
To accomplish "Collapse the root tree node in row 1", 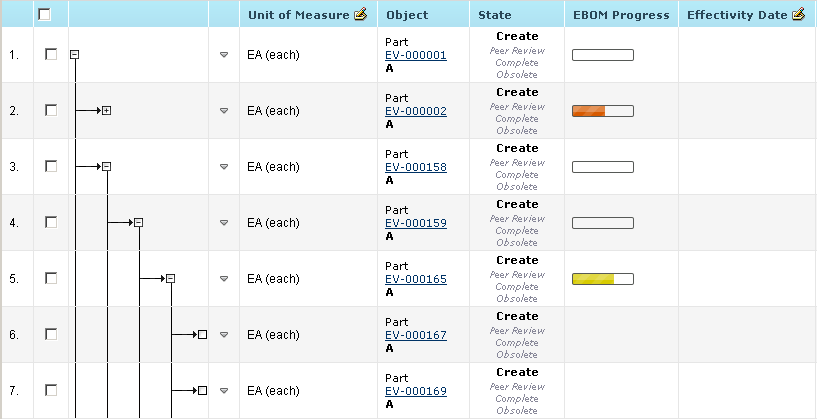I will [75, 55].
